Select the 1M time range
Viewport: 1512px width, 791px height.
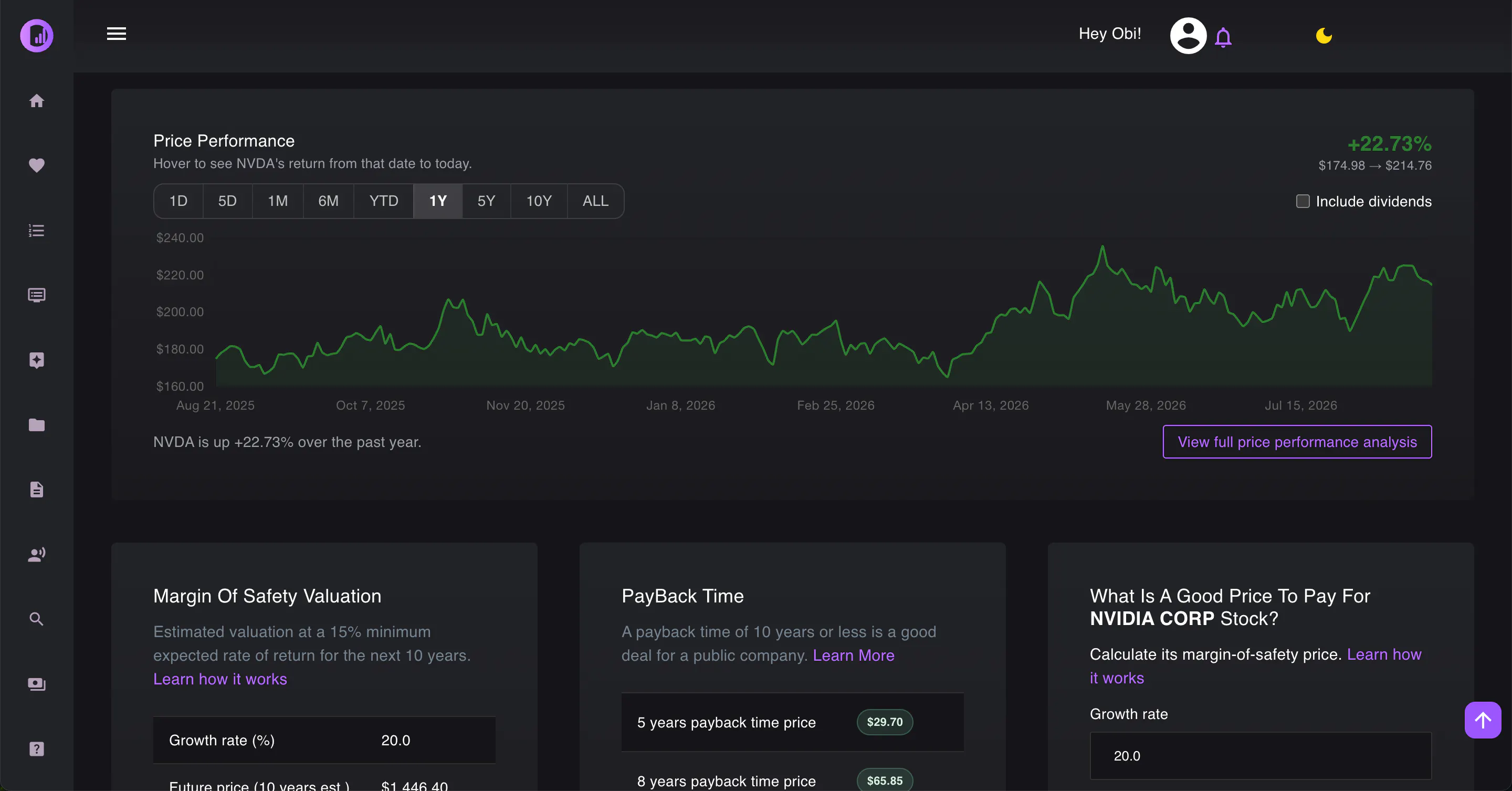278,201
